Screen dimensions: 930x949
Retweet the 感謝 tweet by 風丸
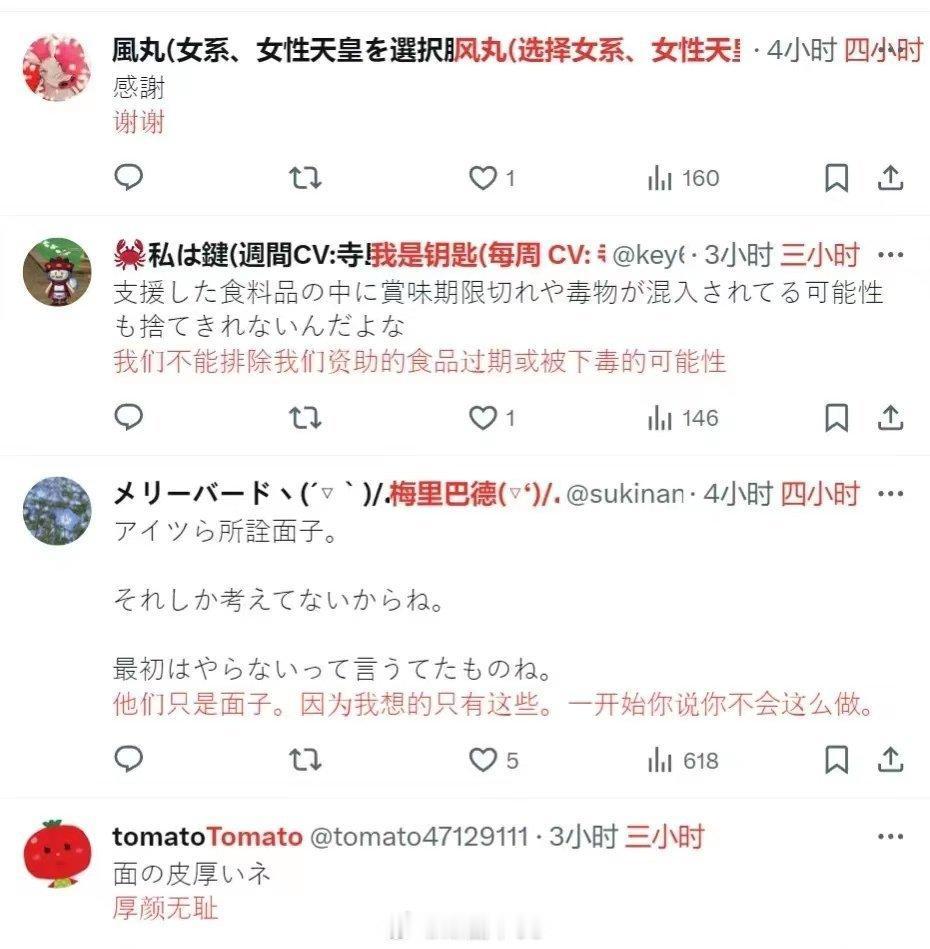[x=305, y=178]
